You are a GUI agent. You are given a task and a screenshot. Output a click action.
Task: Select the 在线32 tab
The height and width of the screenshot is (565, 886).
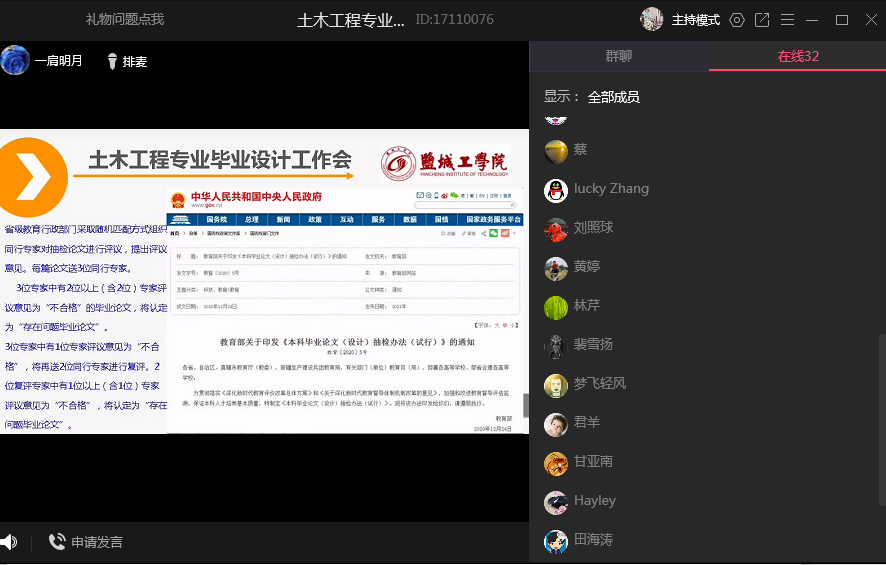pyautogui.click(x=798, y=56)
